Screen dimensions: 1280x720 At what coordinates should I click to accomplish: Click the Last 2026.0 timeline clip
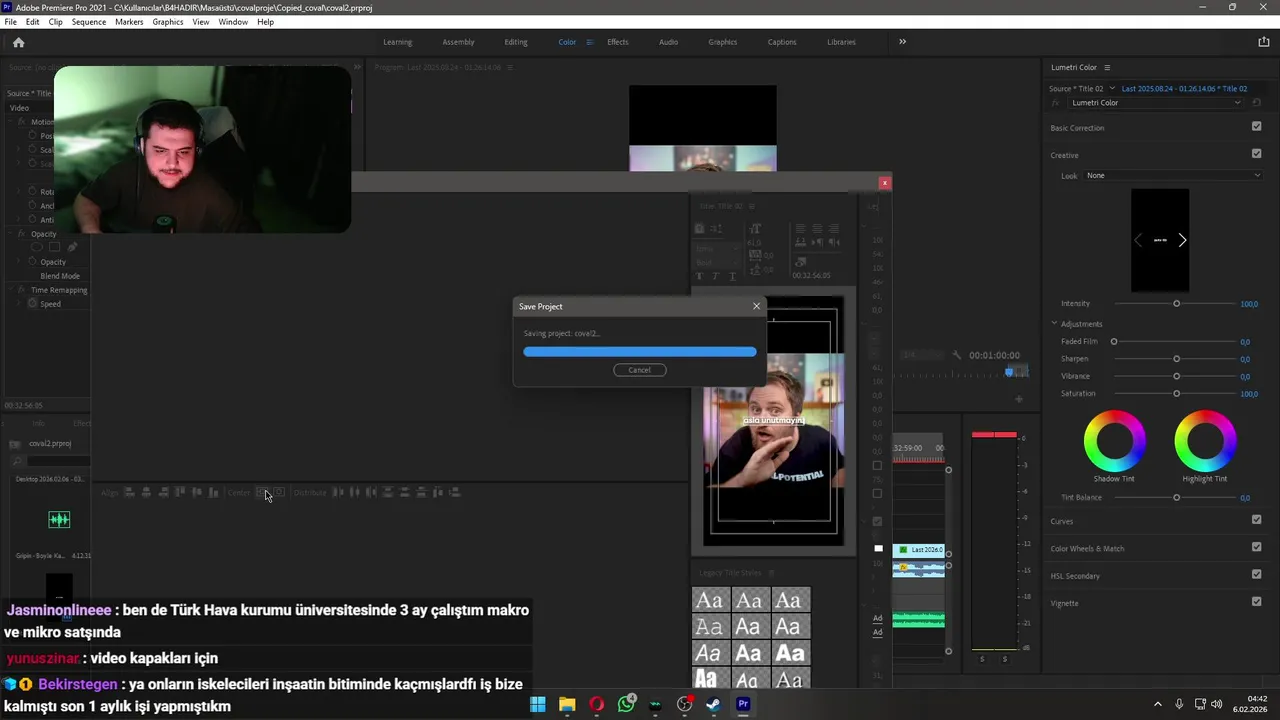tap(919, 550)
